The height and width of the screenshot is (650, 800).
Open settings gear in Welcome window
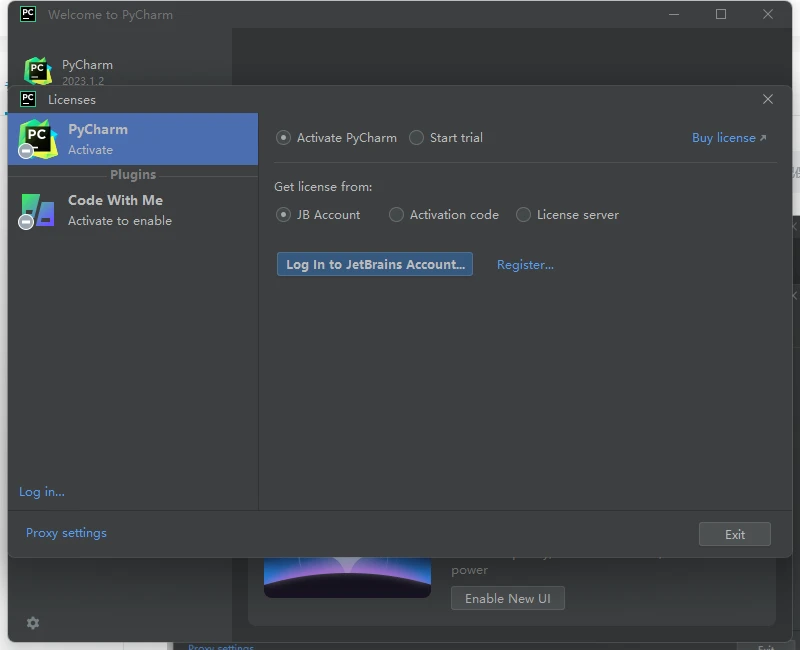pos(33,623)
